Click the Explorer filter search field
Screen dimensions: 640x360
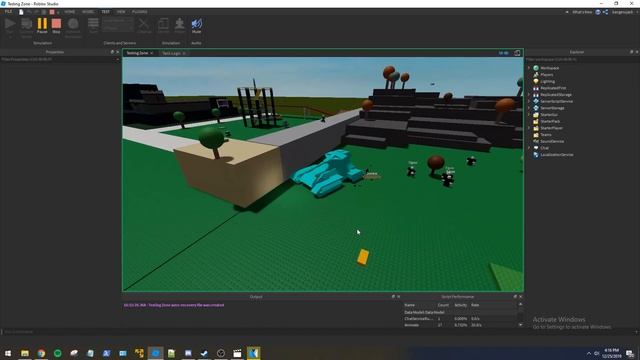pyautogui.click(x=582, y=60)
